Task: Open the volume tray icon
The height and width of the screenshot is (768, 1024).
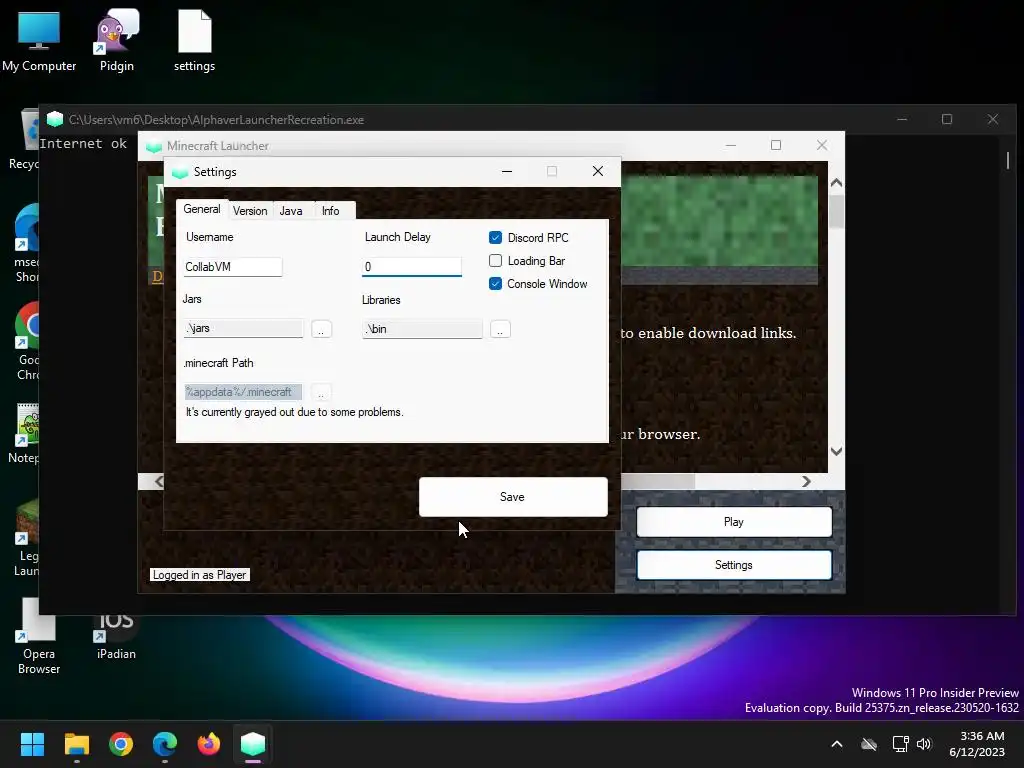Action: click(924, 744)
